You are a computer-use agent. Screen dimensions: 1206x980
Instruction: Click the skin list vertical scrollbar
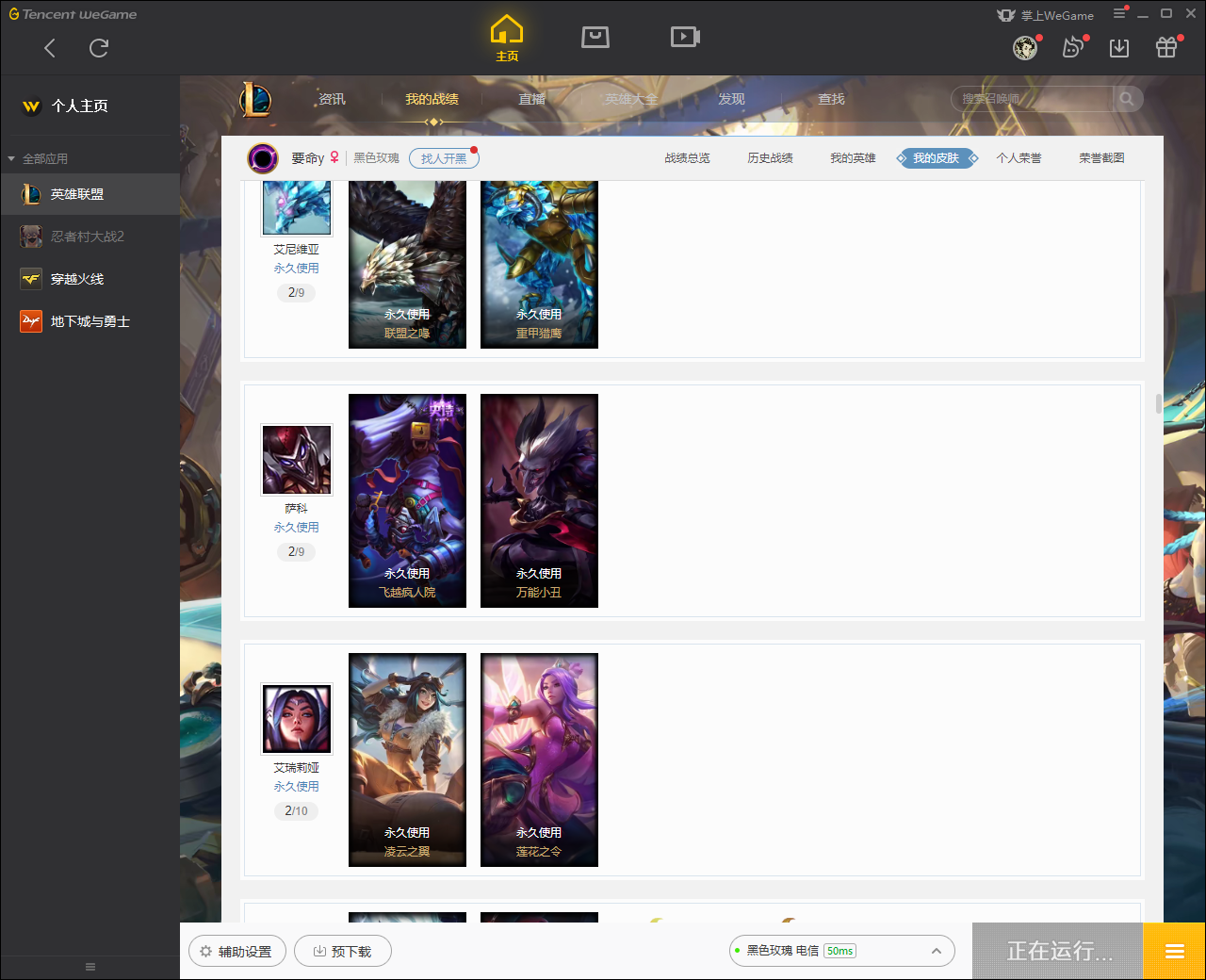1159,403
